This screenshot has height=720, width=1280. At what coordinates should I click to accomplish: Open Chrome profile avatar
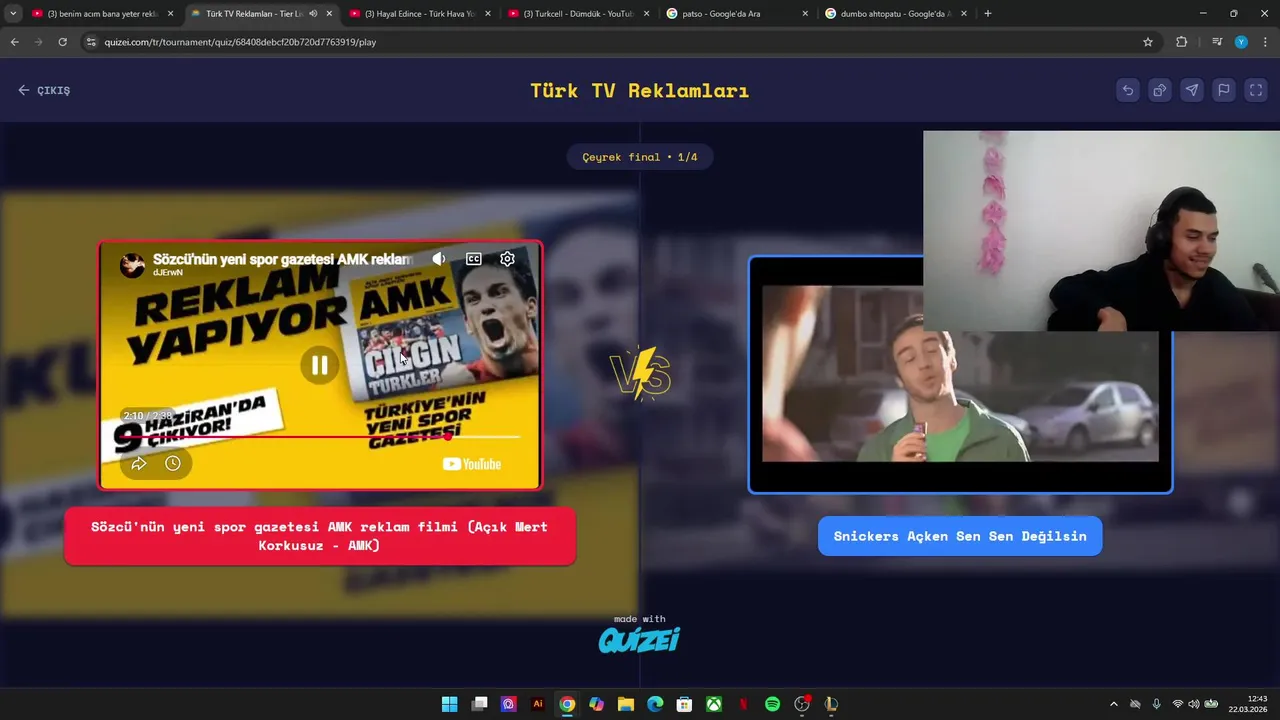(1241, 42)
